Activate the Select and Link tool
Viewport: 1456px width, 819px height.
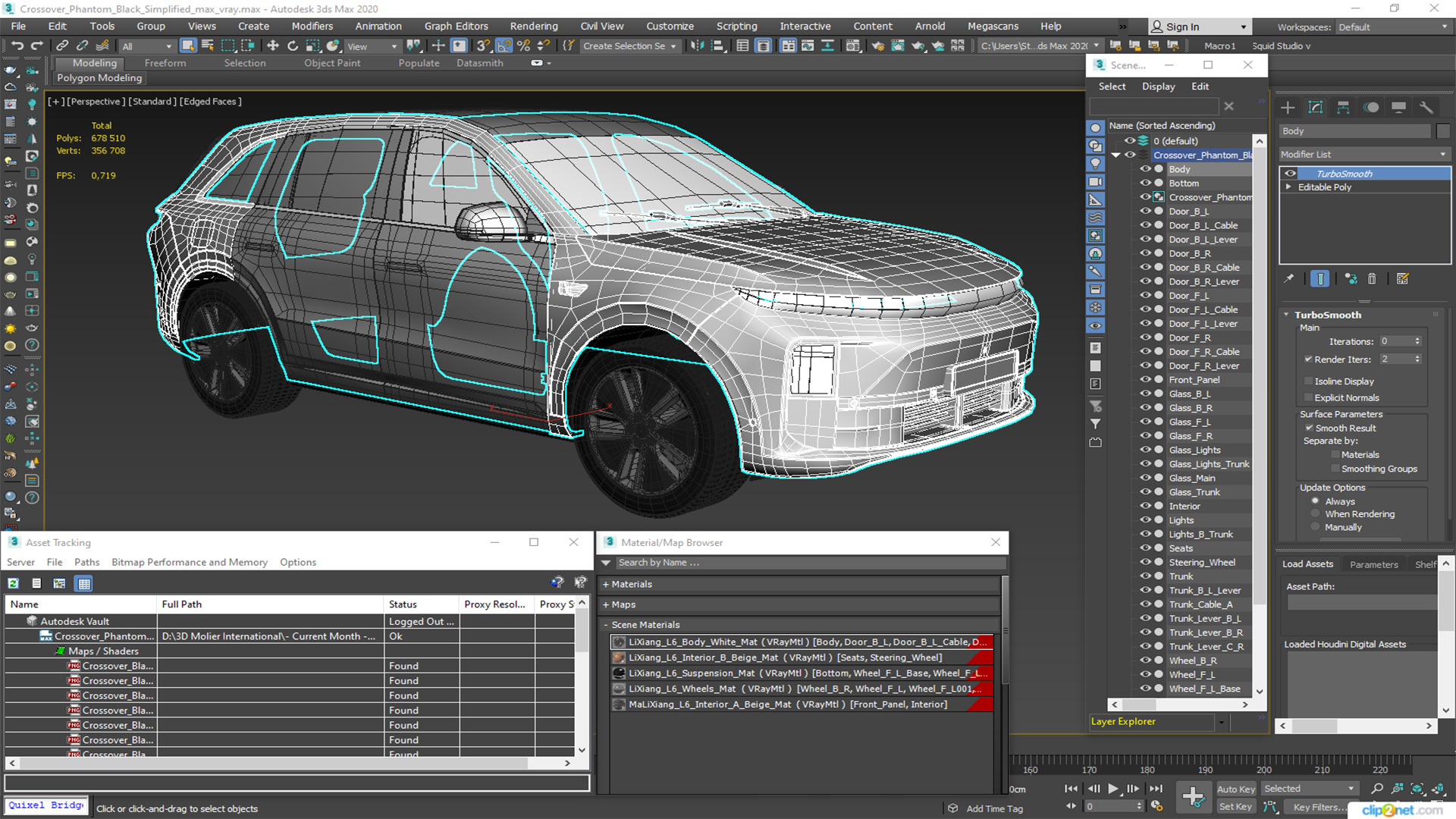[63, 46]
